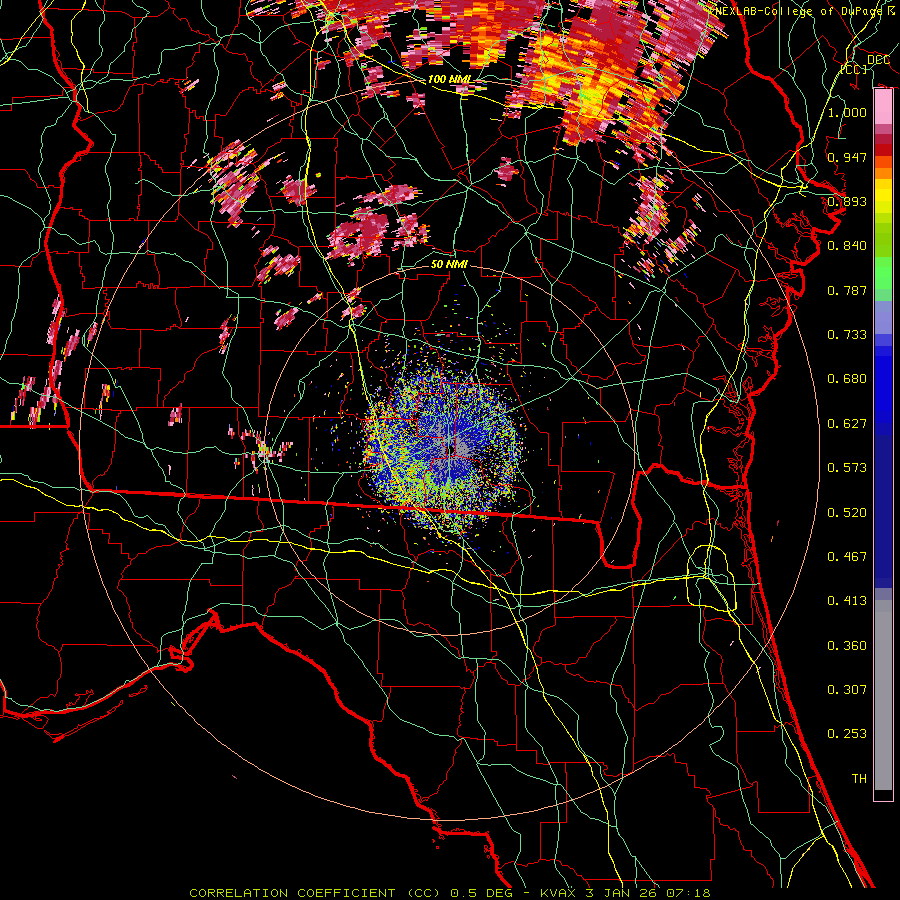Select the 0.360 legend value

847,645
